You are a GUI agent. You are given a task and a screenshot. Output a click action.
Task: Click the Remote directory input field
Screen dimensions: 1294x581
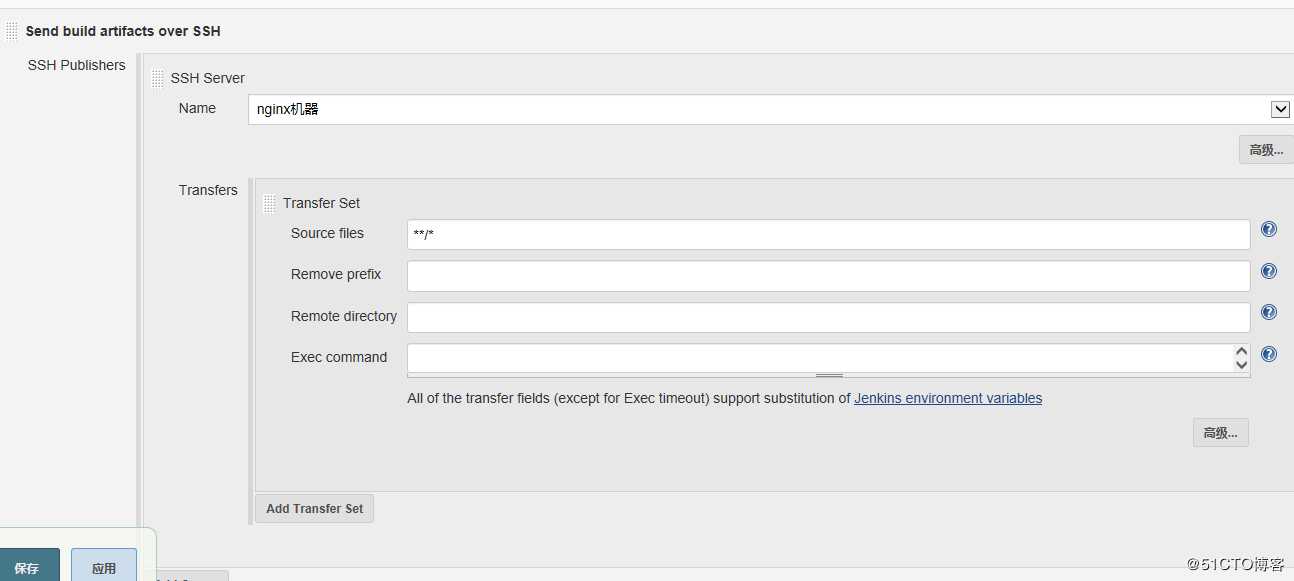(x=828, y=318)
